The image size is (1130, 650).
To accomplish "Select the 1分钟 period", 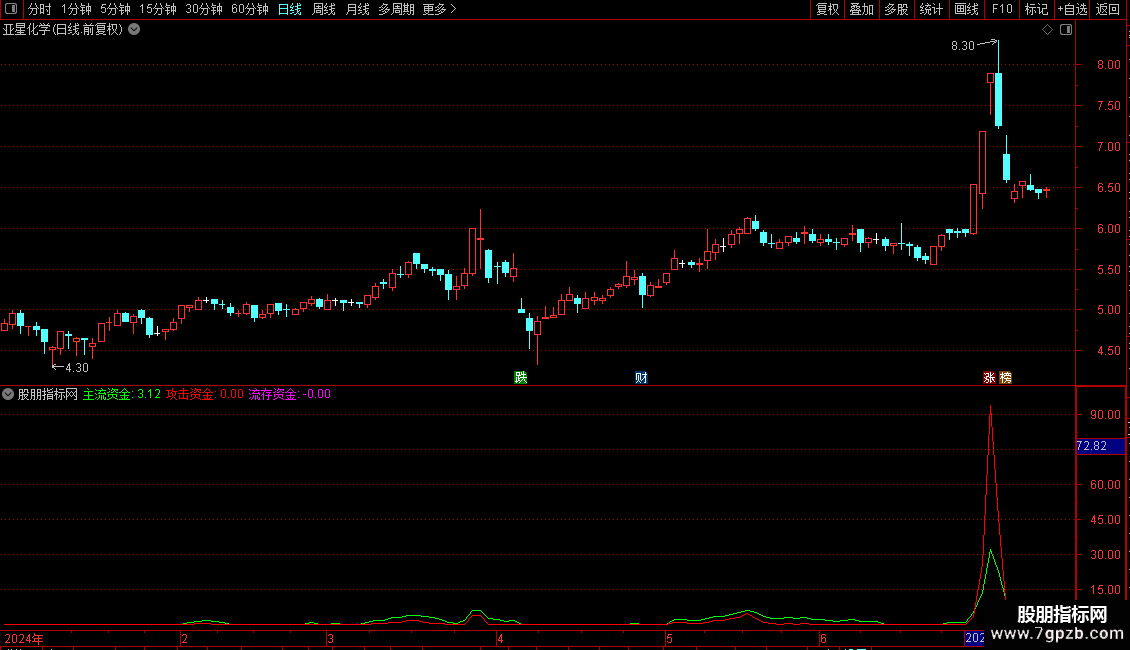I will pos(76,9).
